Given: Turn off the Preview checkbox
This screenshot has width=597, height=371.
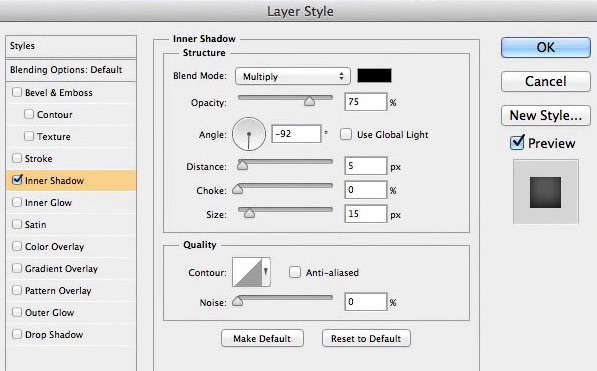Looking at the screenshot, I should 517,143.
